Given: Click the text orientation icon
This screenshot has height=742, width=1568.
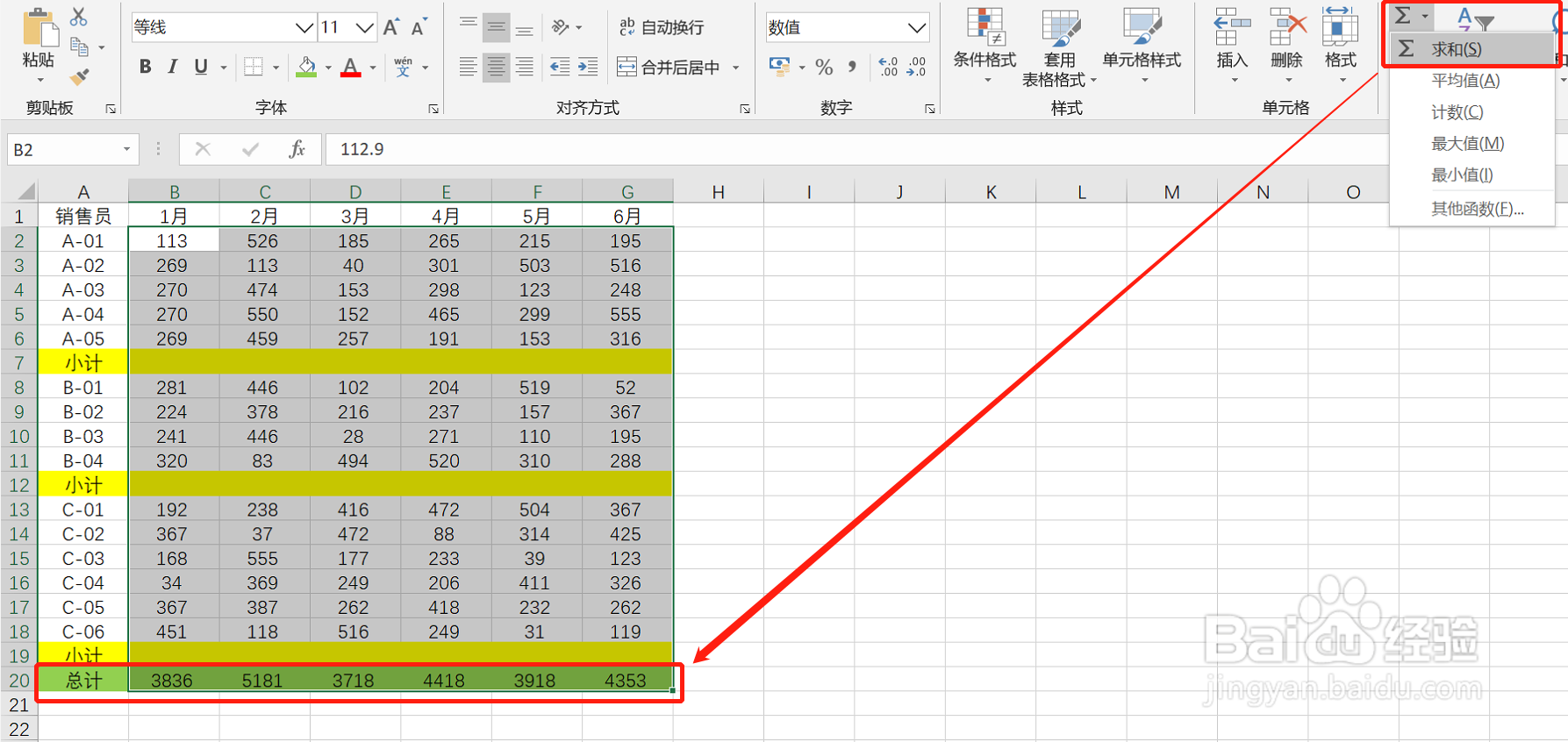Looking at the screenshot, I should coord(561,27).
